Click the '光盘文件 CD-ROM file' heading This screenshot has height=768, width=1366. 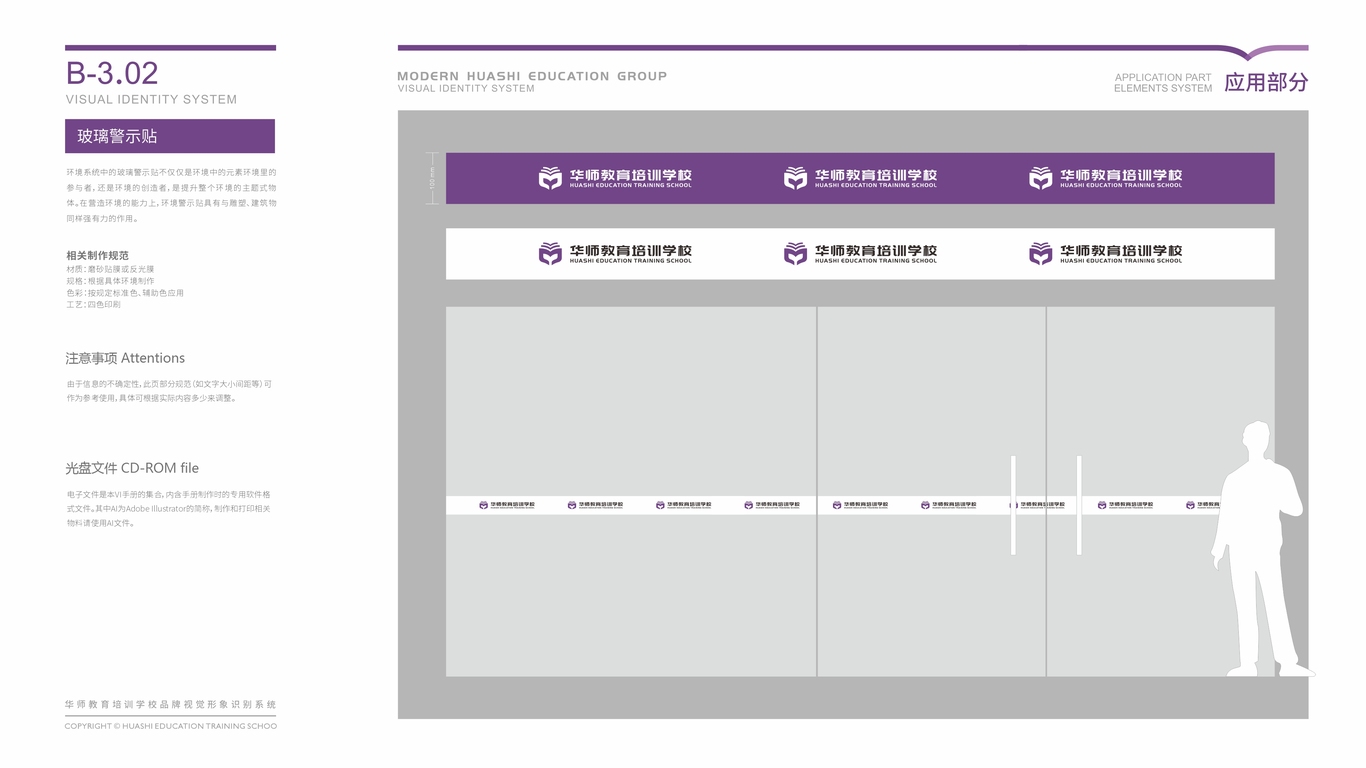(x=132, y=468)
